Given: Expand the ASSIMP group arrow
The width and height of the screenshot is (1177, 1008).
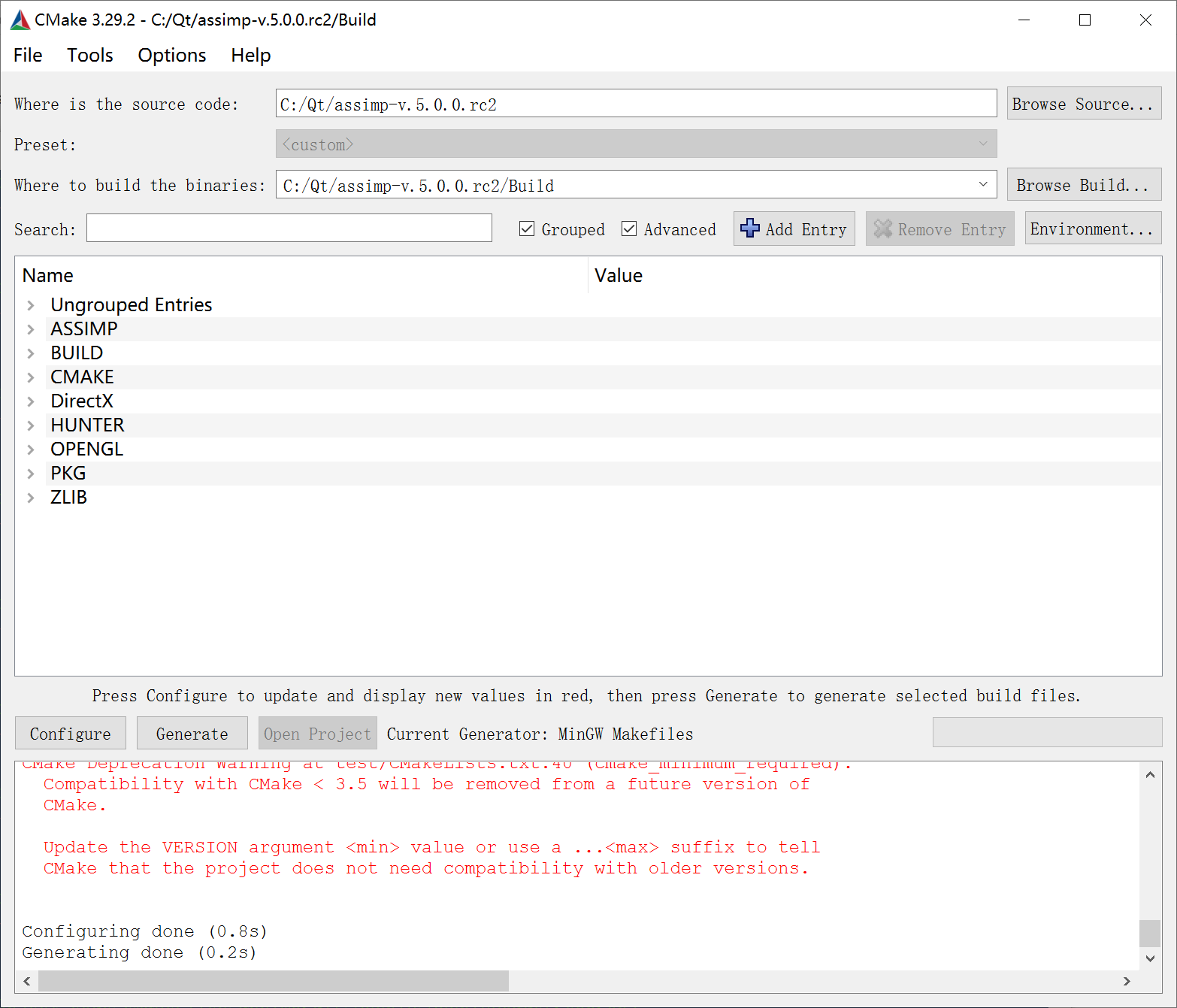Looking at the screenshot, I should [x=31, y=329].
